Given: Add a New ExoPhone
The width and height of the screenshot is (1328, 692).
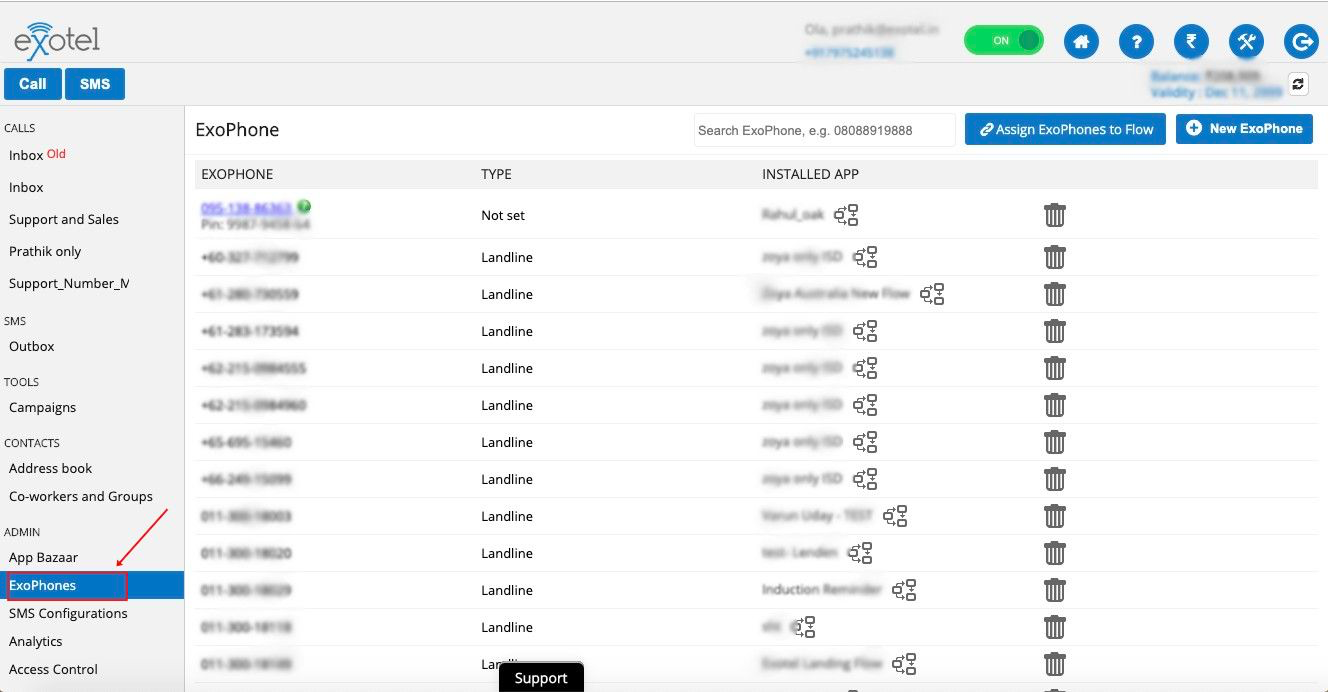Looking at the screenshot, I should click(x=1244, y=129).
